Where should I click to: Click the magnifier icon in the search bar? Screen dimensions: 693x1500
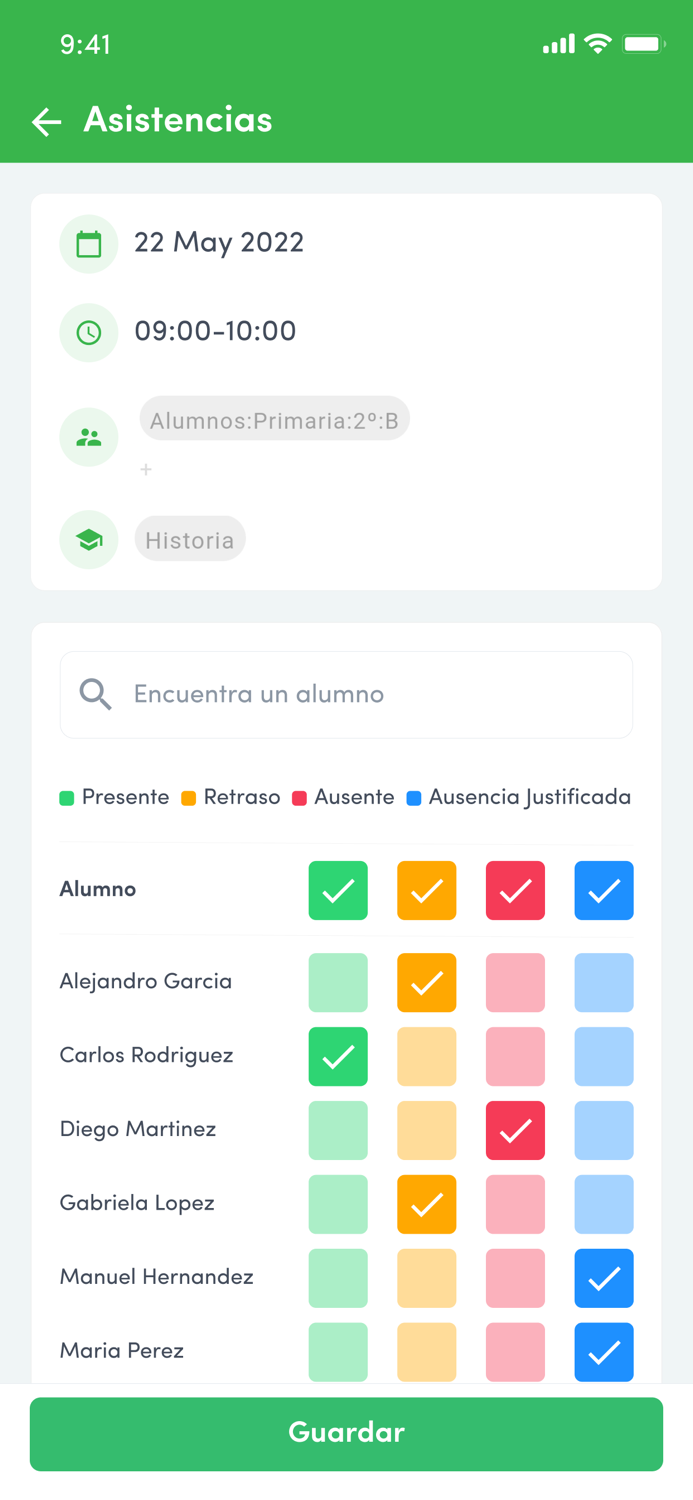(x=95, y=694)
